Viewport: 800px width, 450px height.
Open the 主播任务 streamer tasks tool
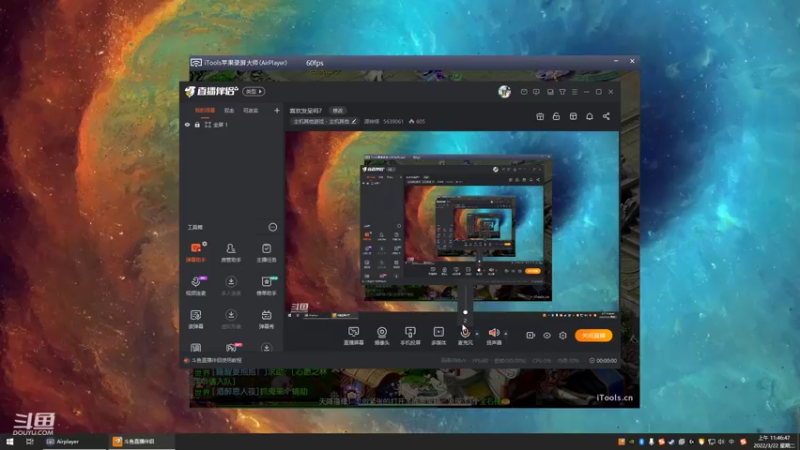266,253
